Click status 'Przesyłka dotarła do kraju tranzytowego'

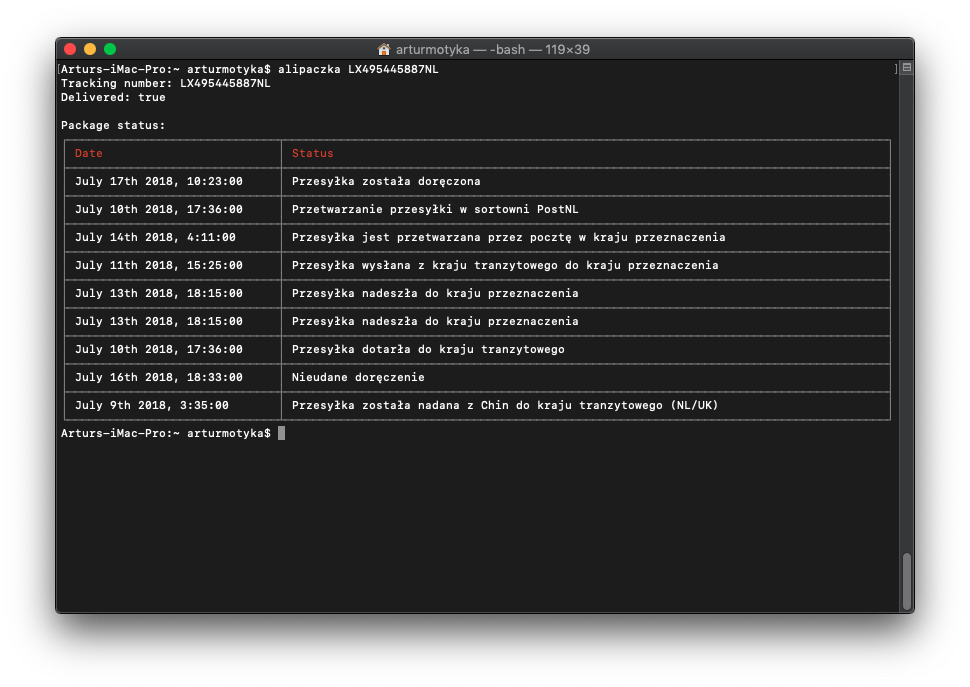tap(428, 349)
